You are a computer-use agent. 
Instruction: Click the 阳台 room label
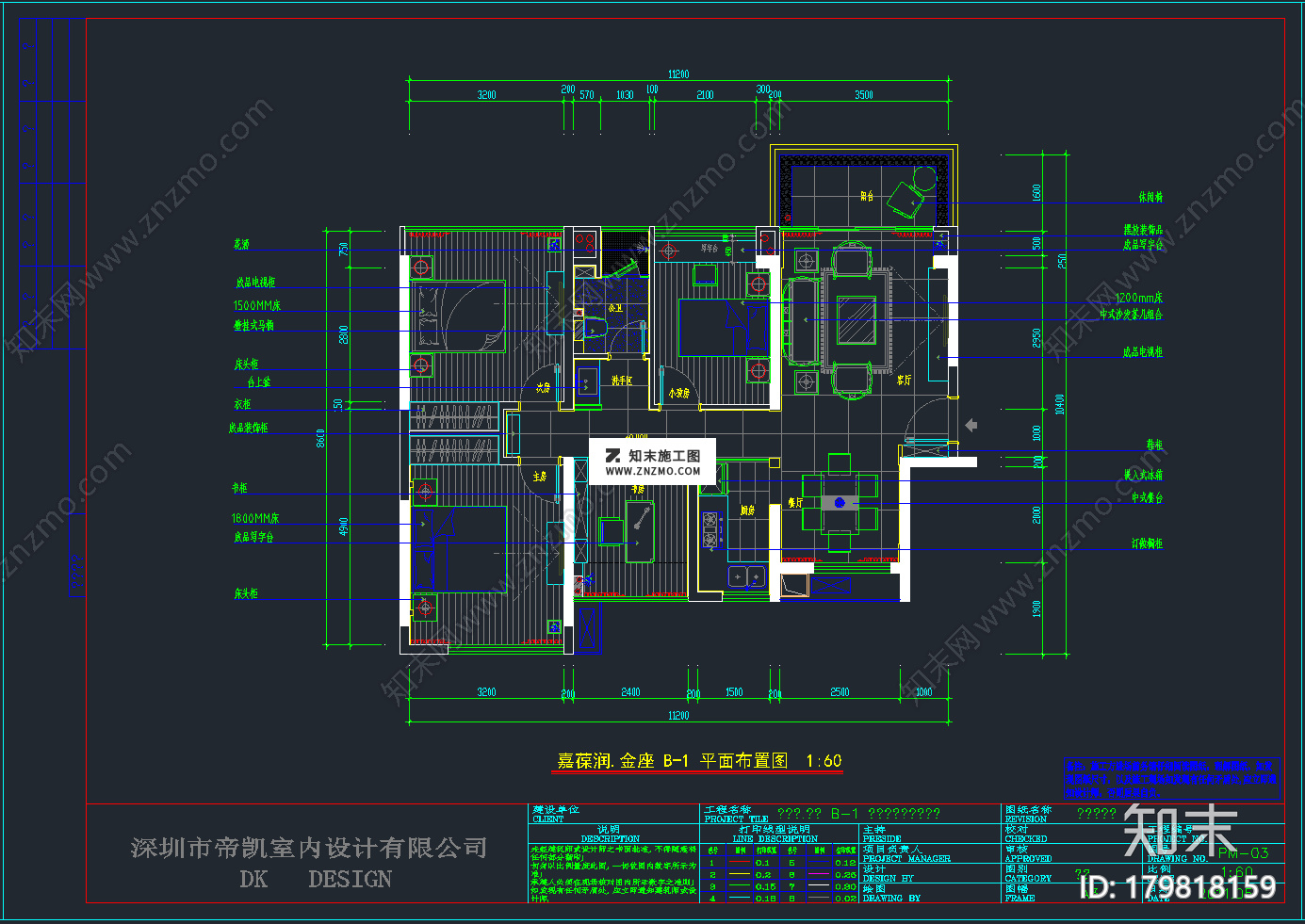tap(867, 196)
